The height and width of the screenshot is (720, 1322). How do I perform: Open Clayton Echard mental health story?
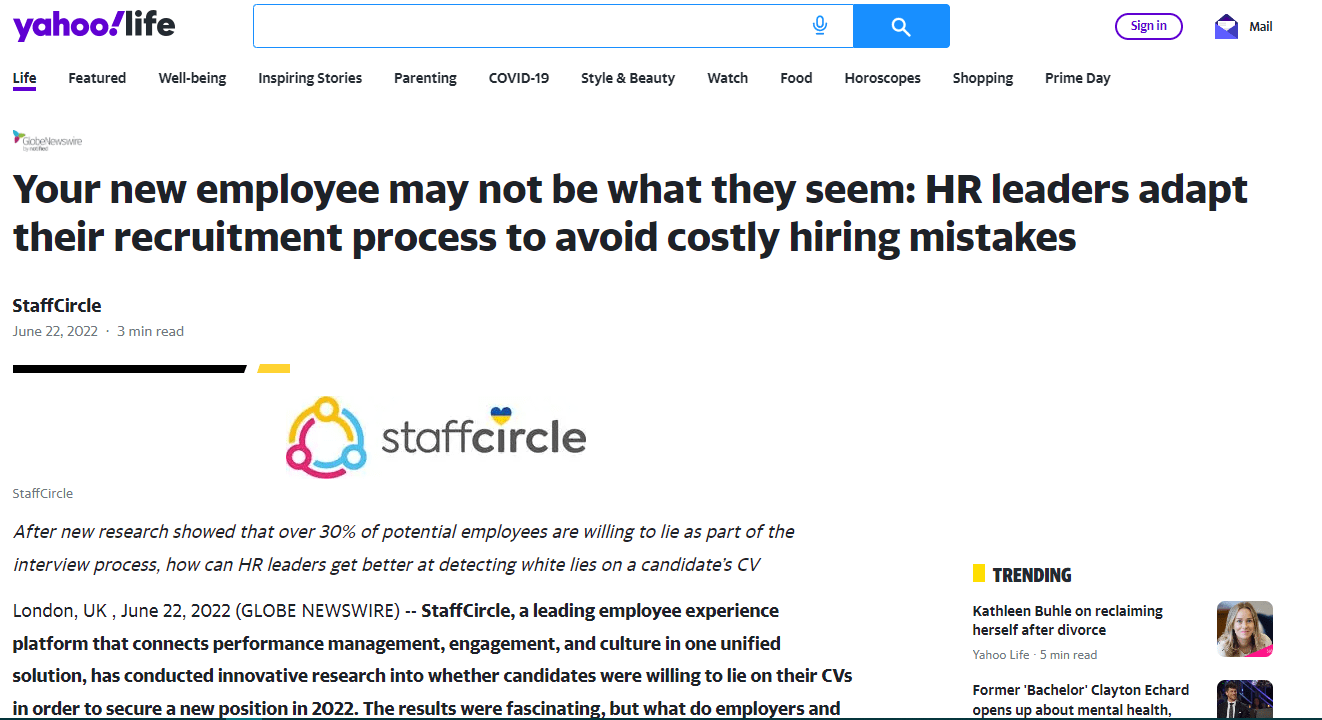(x=1081, y=700)
